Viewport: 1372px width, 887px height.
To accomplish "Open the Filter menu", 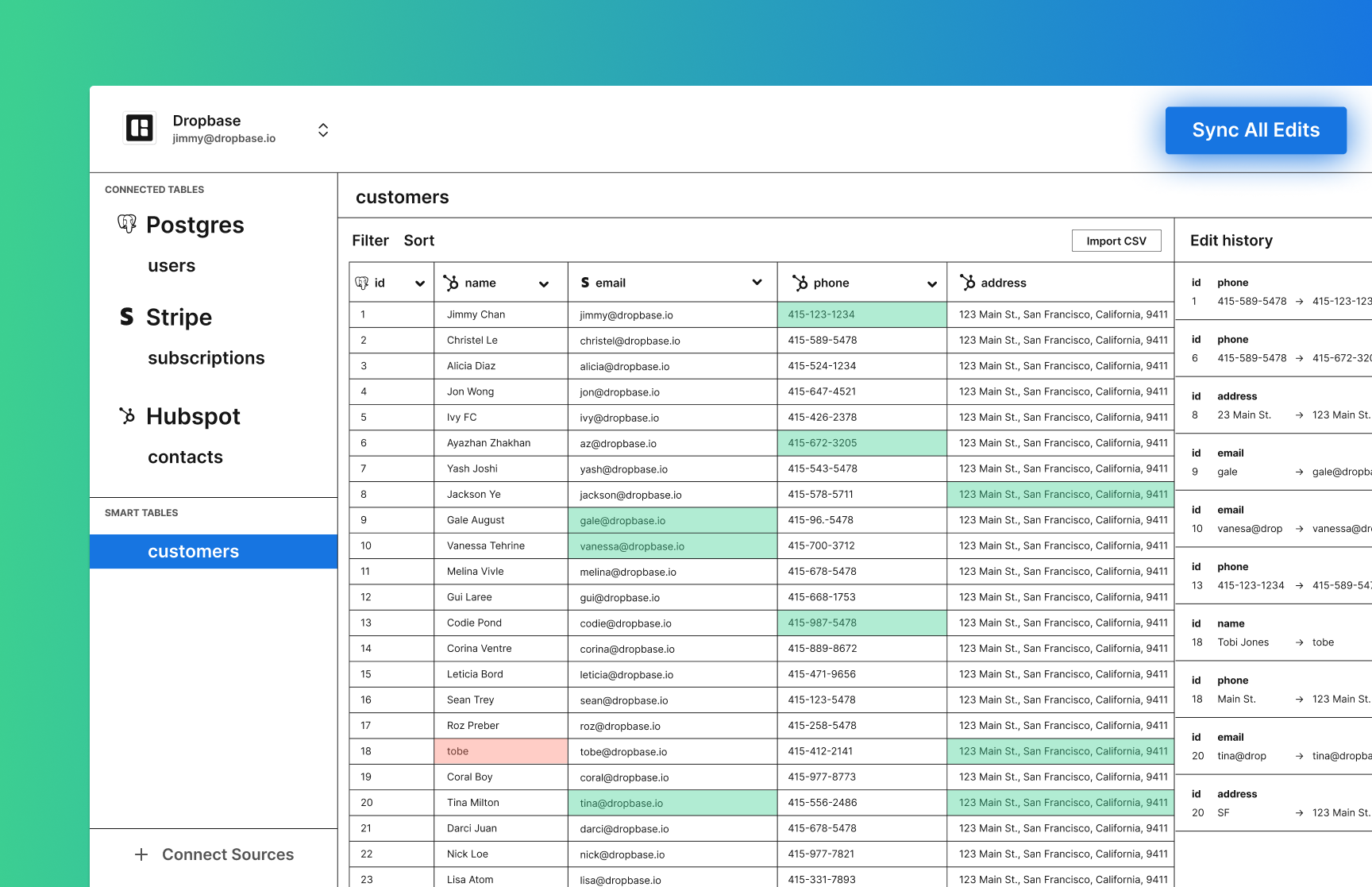I will [x=370, y=240].
